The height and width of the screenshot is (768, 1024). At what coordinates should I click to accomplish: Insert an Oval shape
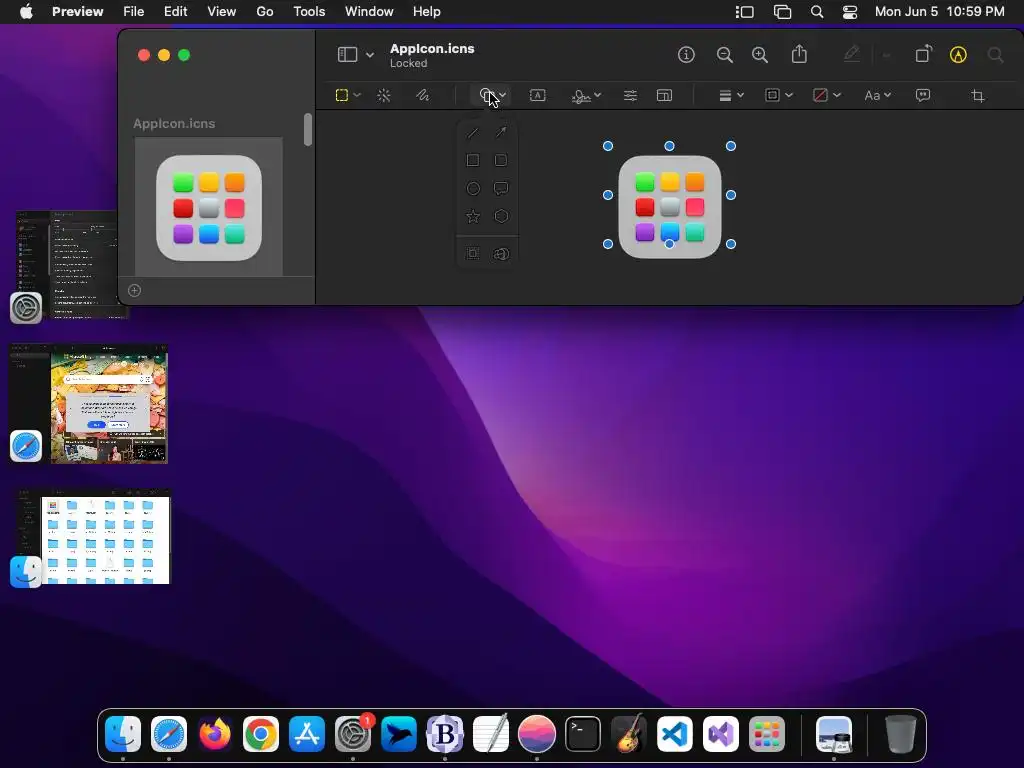tap(473, 189)
